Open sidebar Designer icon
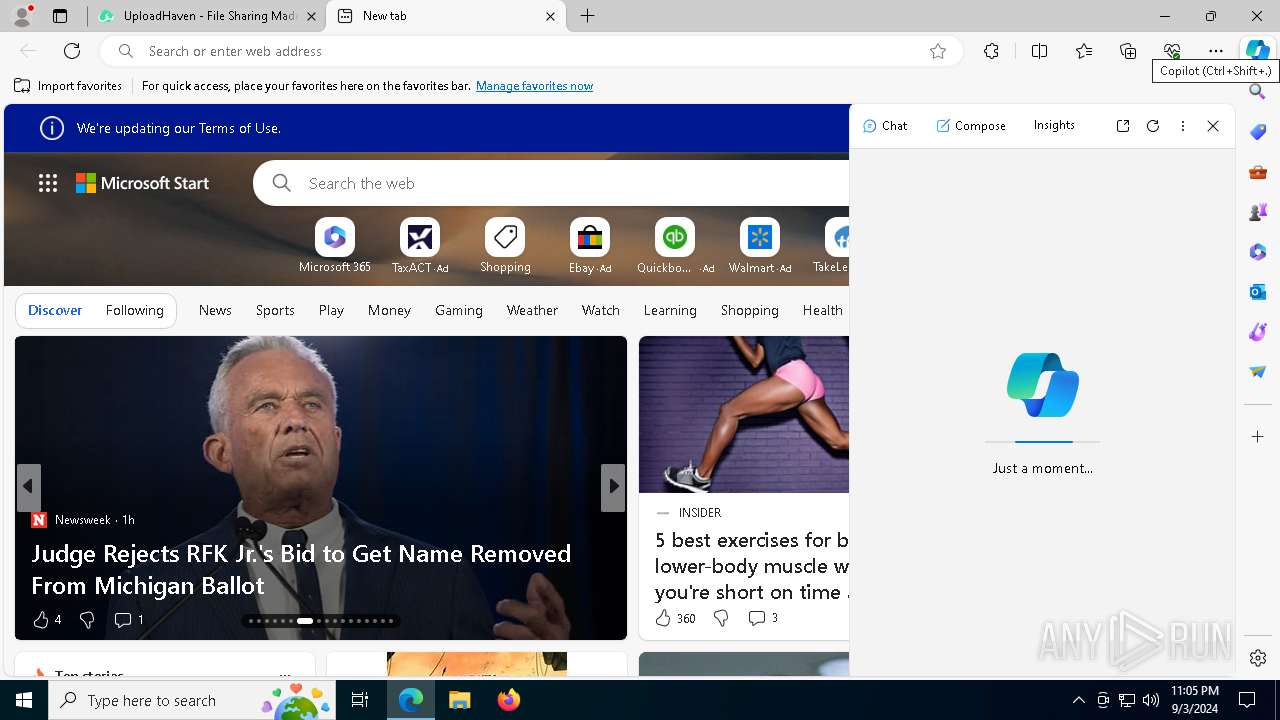Image resolution: width=1280 pixels, height=720 pixels. click(x=1258, y=332)
